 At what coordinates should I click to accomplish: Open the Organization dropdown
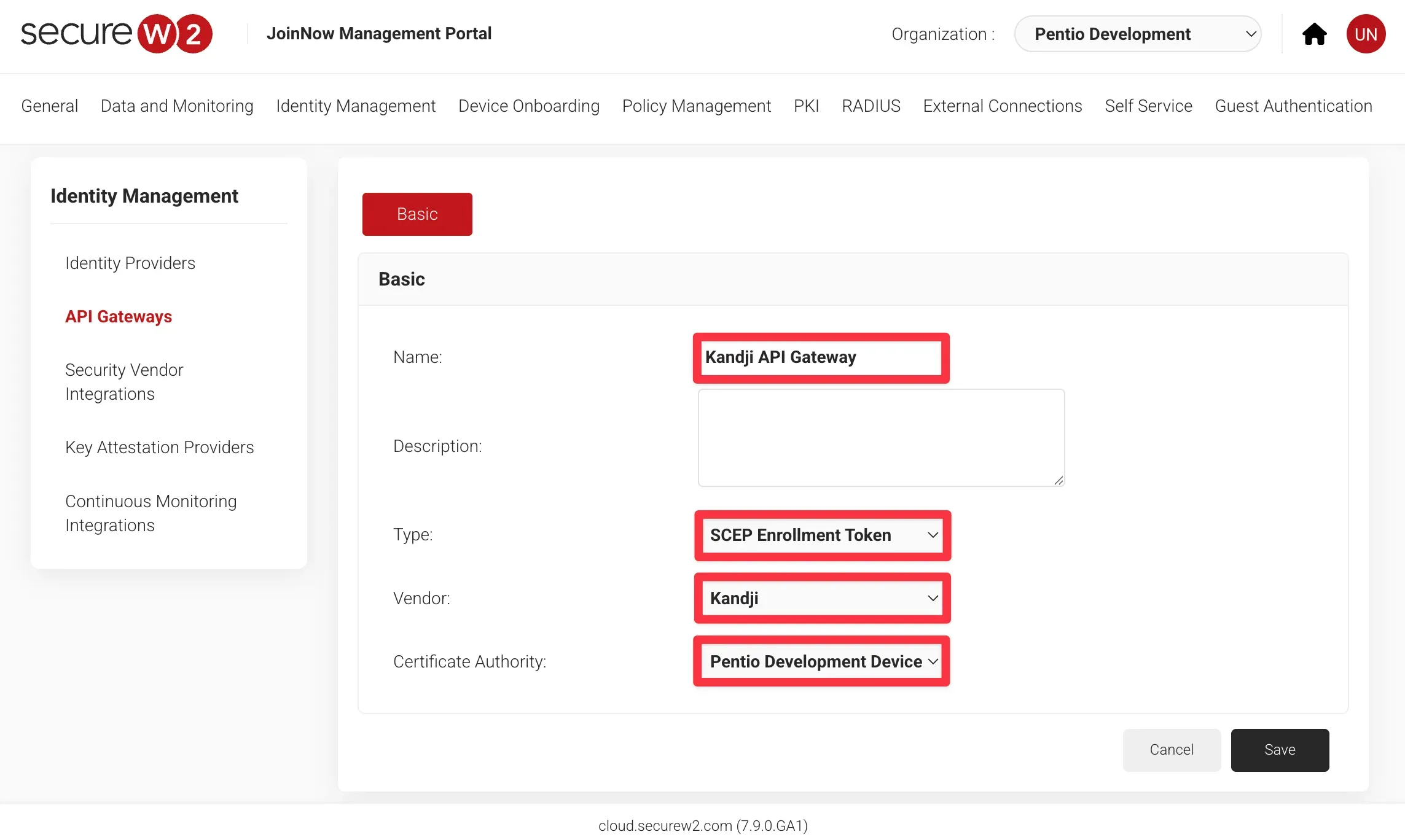tap(1137, 34)
